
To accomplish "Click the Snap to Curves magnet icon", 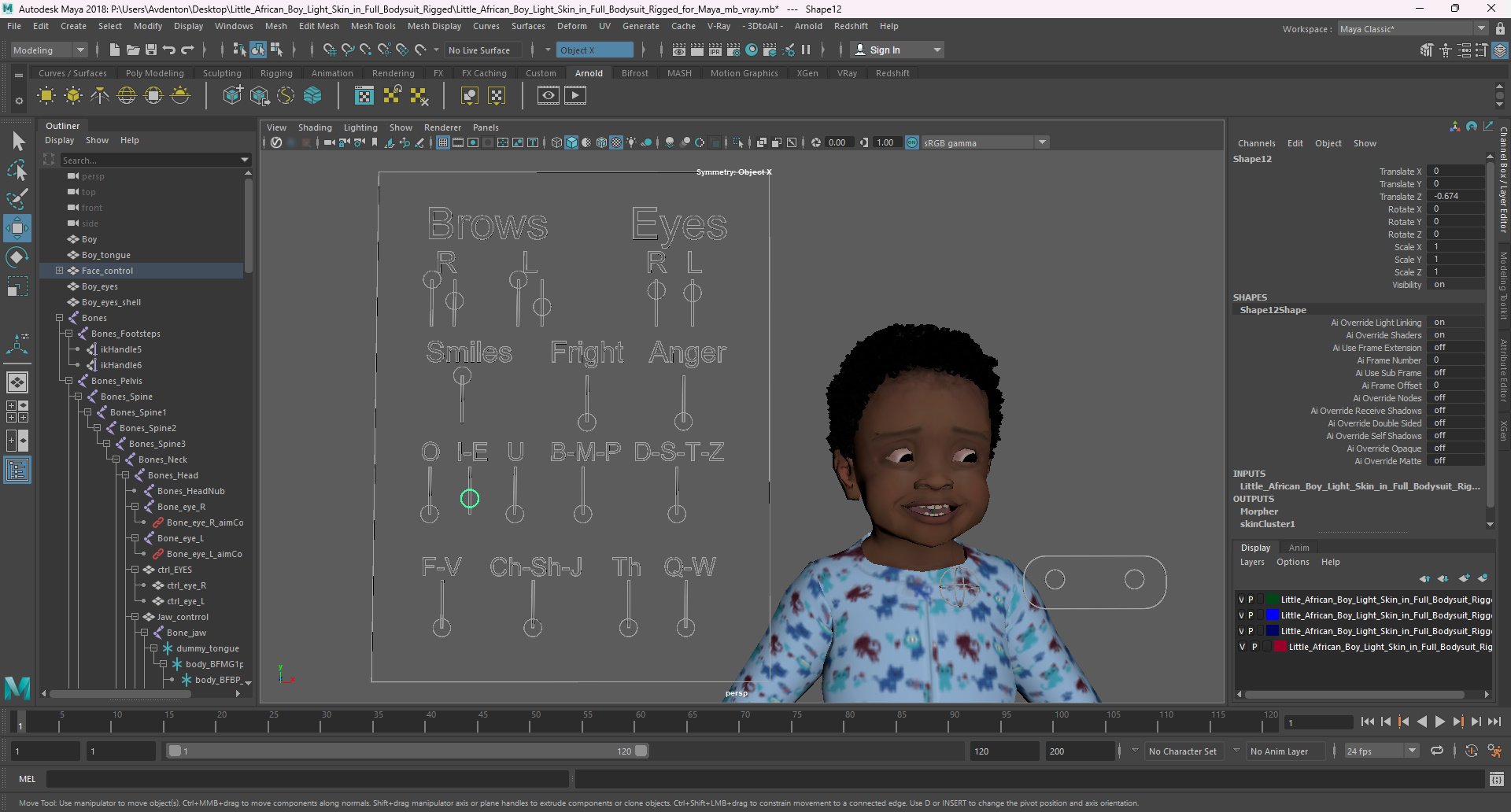I will point(348,50).
